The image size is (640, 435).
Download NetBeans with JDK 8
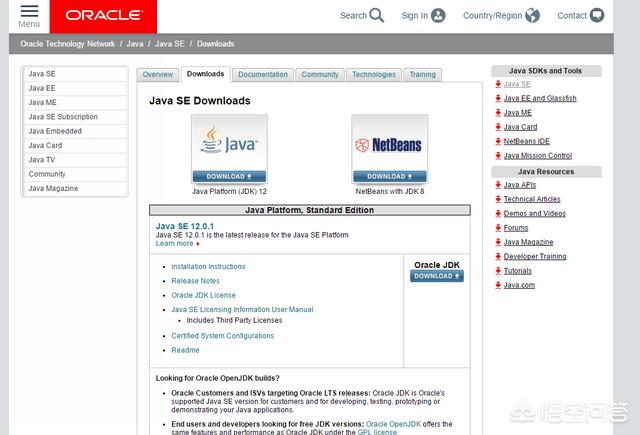(x=390, y=176)
